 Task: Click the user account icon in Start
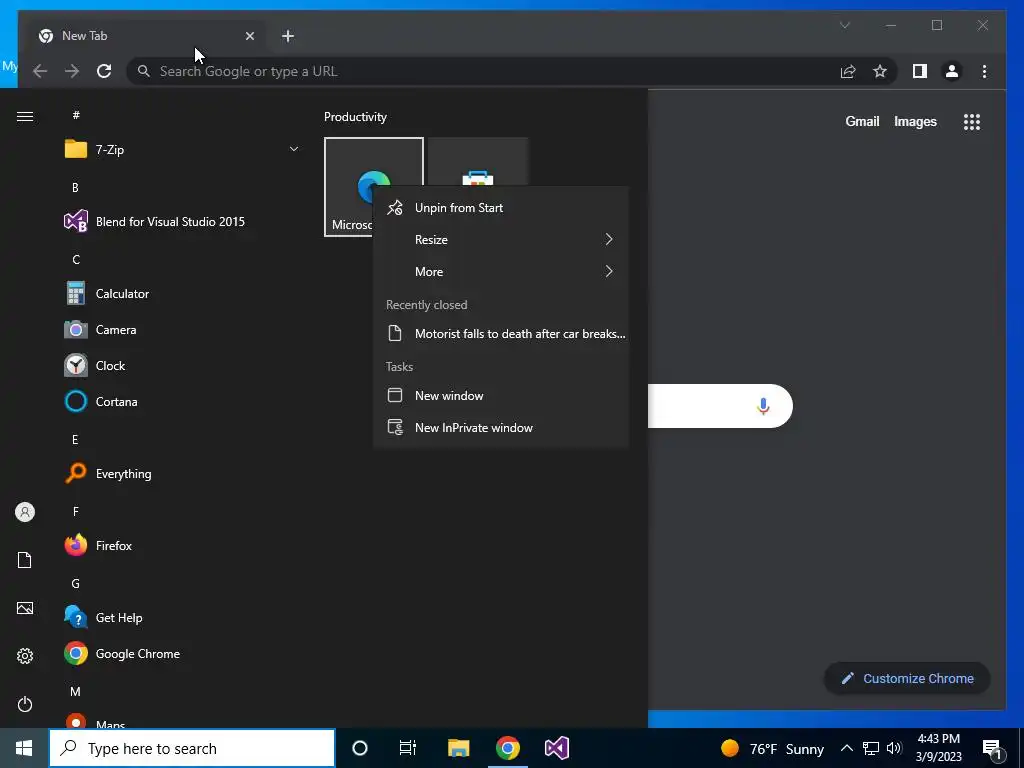25,512
